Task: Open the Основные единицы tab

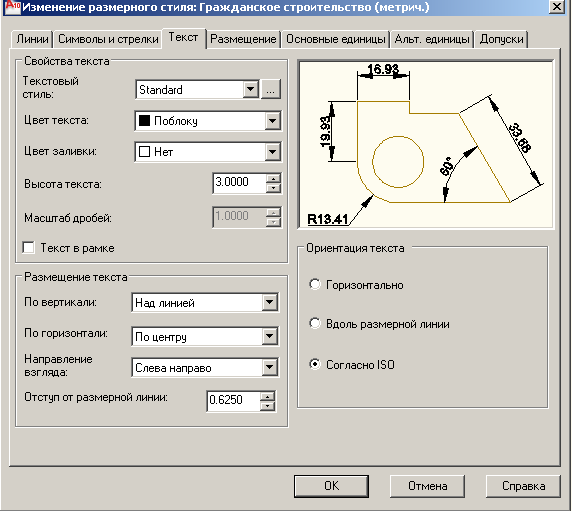Action: [336, 39]
